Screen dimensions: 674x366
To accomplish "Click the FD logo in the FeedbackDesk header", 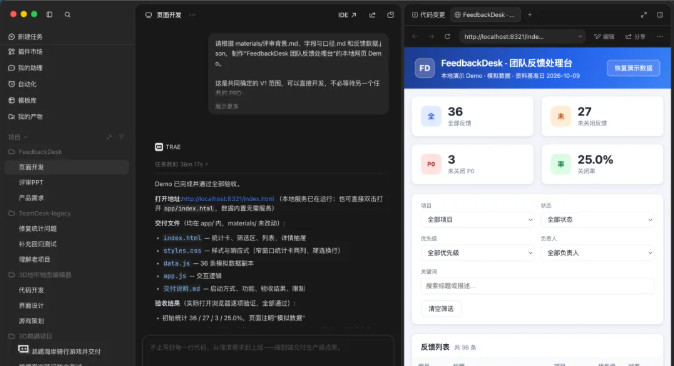I will point(424,68).
